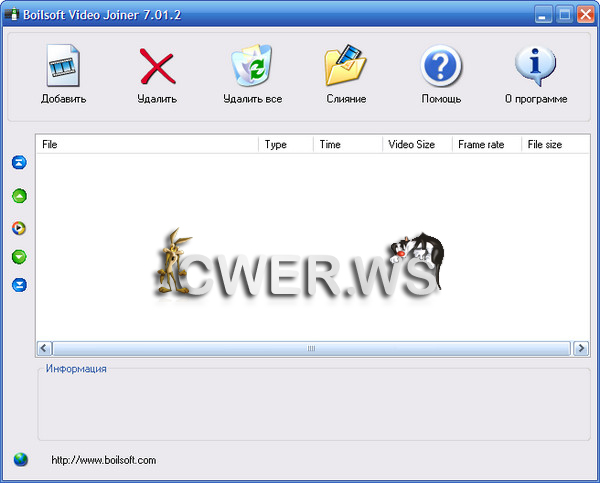Click the horizontal scrollbar left arrow
Viewport: 600px width, 483px height.
point(44,348)
